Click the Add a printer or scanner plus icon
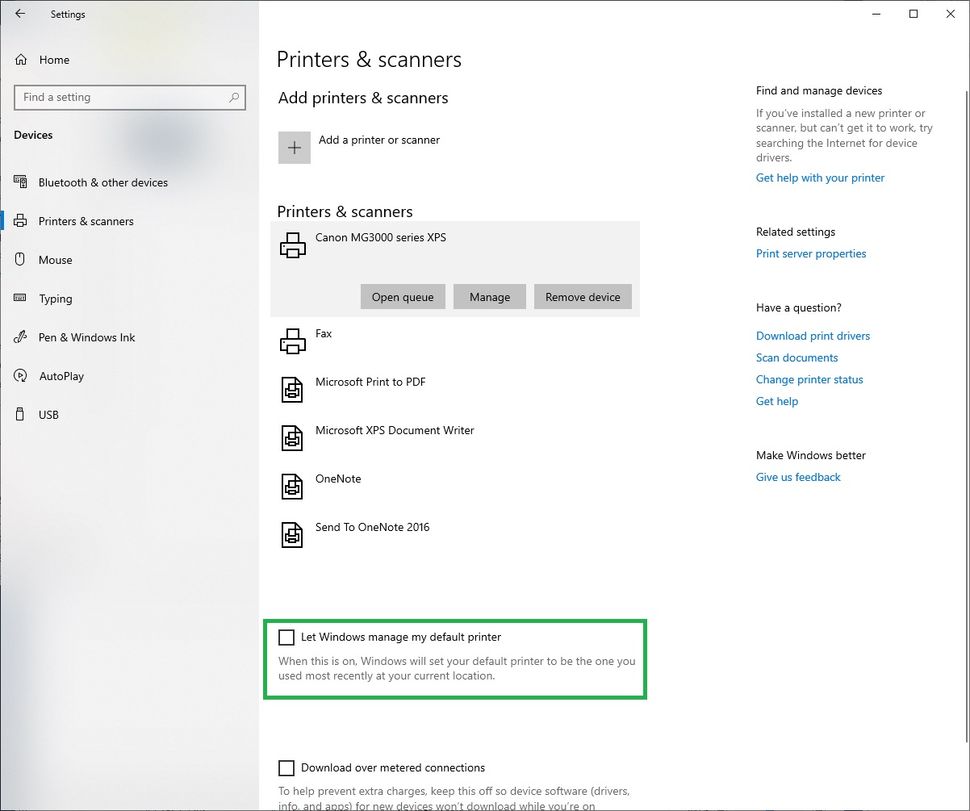The height and width of the screenshot is (811, 970). 294,146
